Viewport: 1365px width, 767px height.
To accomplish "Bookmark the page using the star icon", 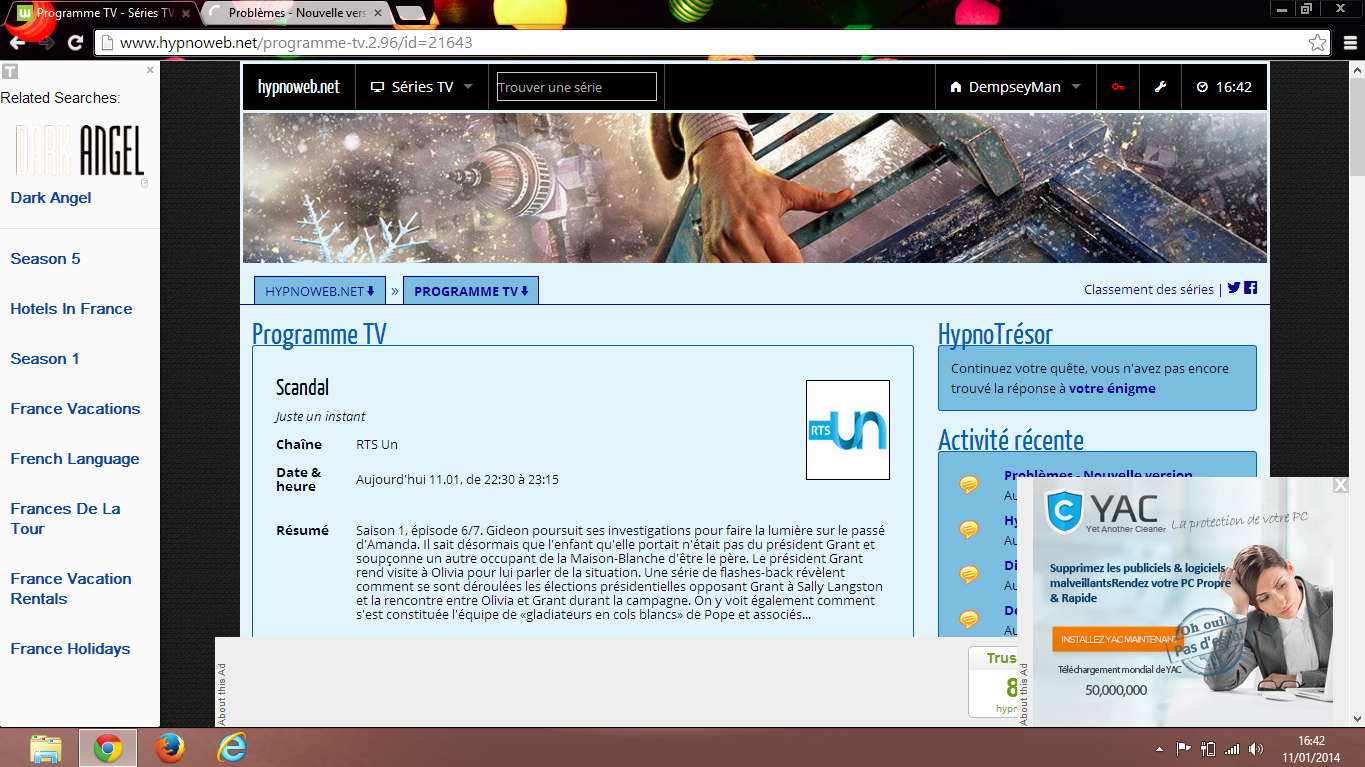I will 1318,43.
